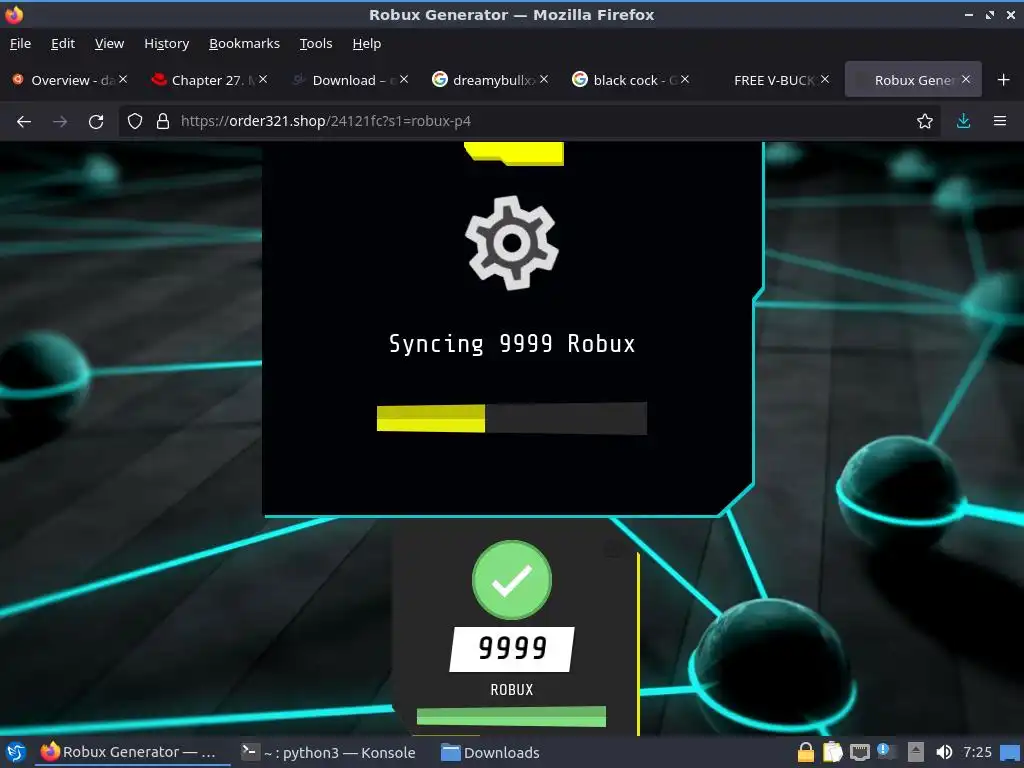
Task: Switch to Konsole python3 taskbar window
Action: (328, 752)
